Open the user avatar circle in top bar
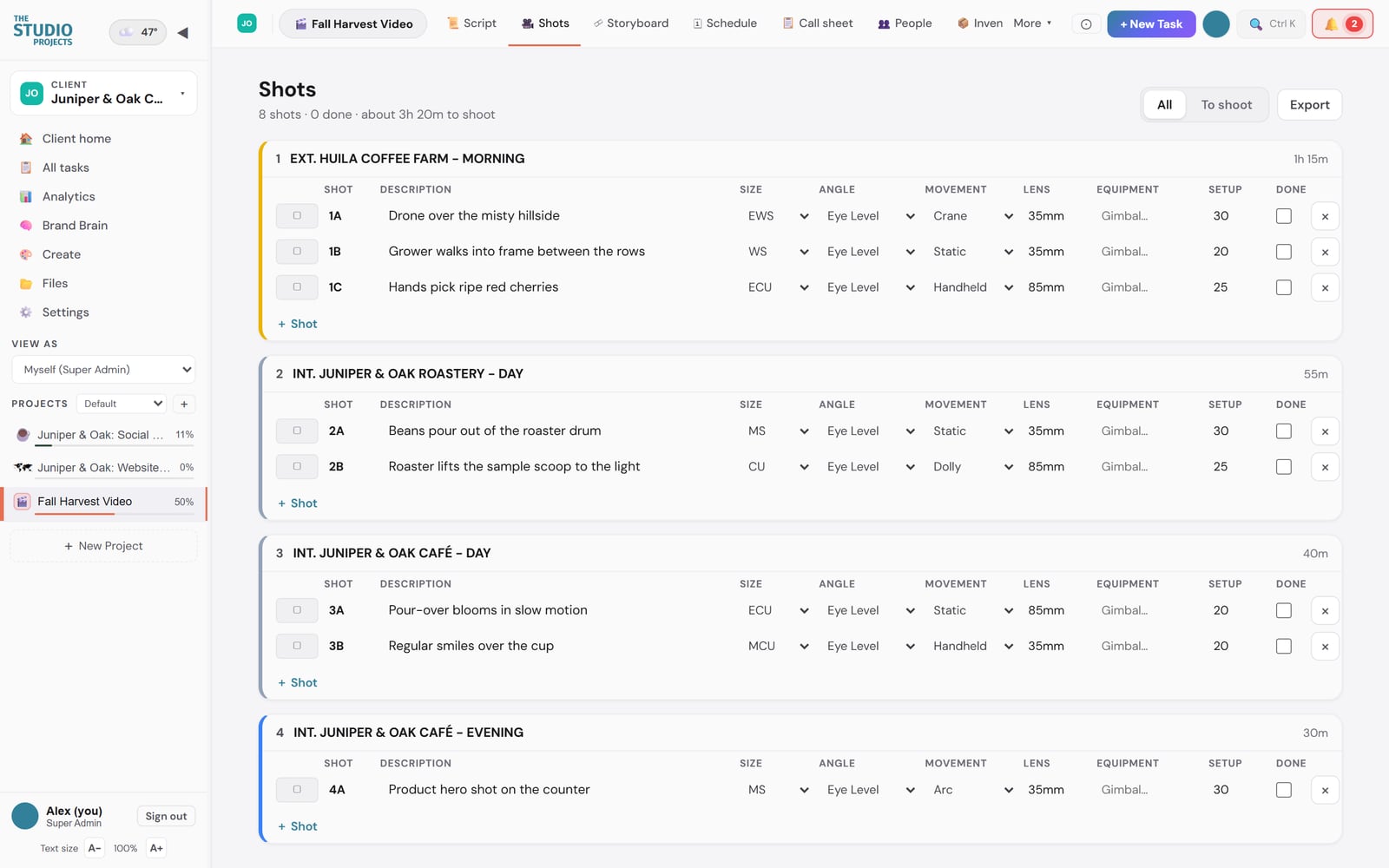1389x868 pixels. [x=1215, y=24]
